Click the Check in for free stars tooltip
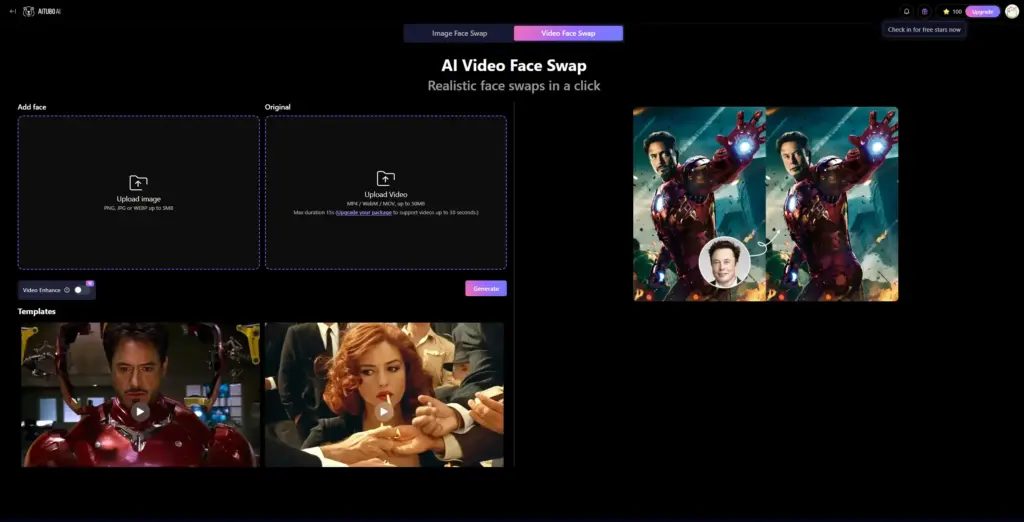The image size is (1024, 522). click(924, 29)
